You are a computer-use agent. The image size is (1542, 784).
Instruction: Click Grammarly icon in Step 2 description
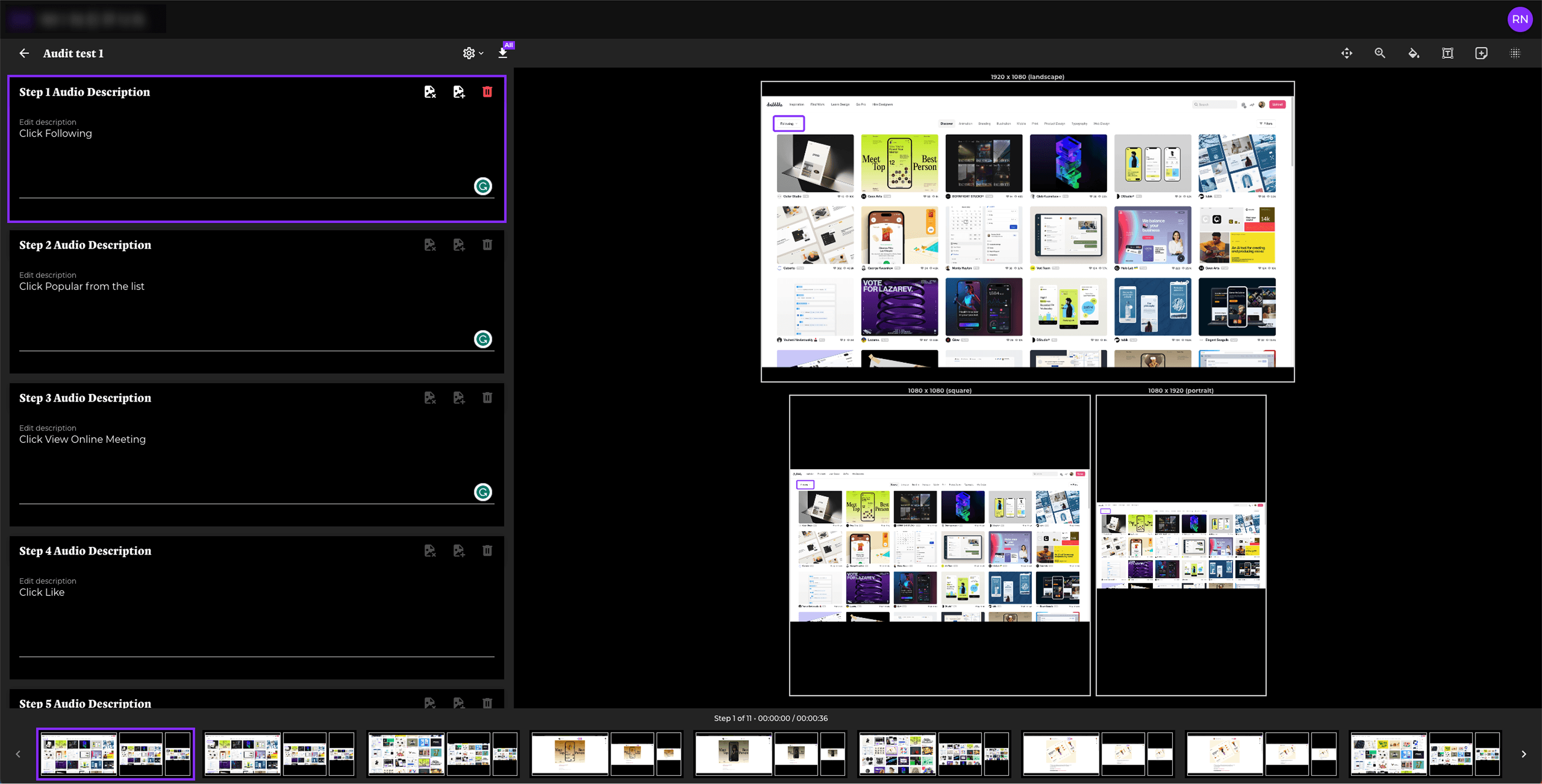(x=483, y=339)
